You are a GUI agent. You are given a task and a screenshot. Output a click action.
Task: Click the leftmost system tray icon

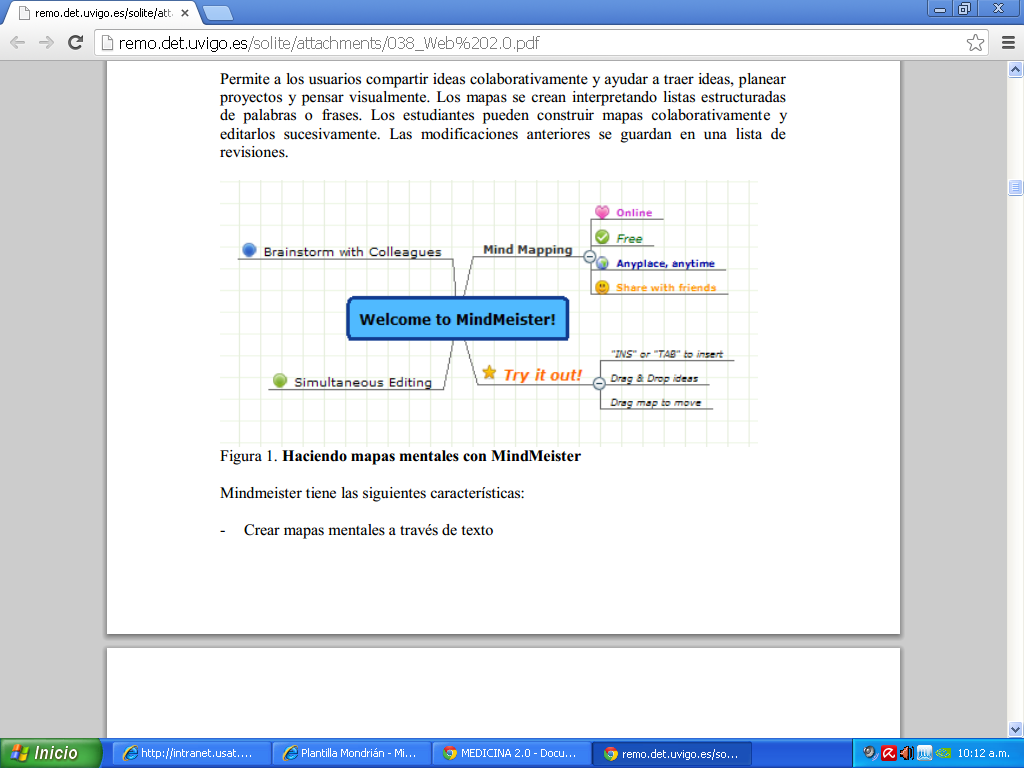(870, 754)
